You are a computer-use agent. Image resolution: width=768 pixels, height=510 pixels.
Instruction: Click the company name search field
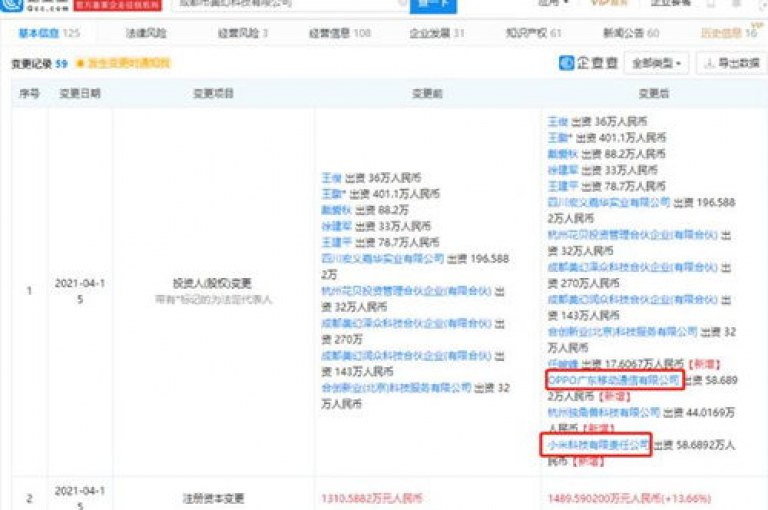coord(290,4)
